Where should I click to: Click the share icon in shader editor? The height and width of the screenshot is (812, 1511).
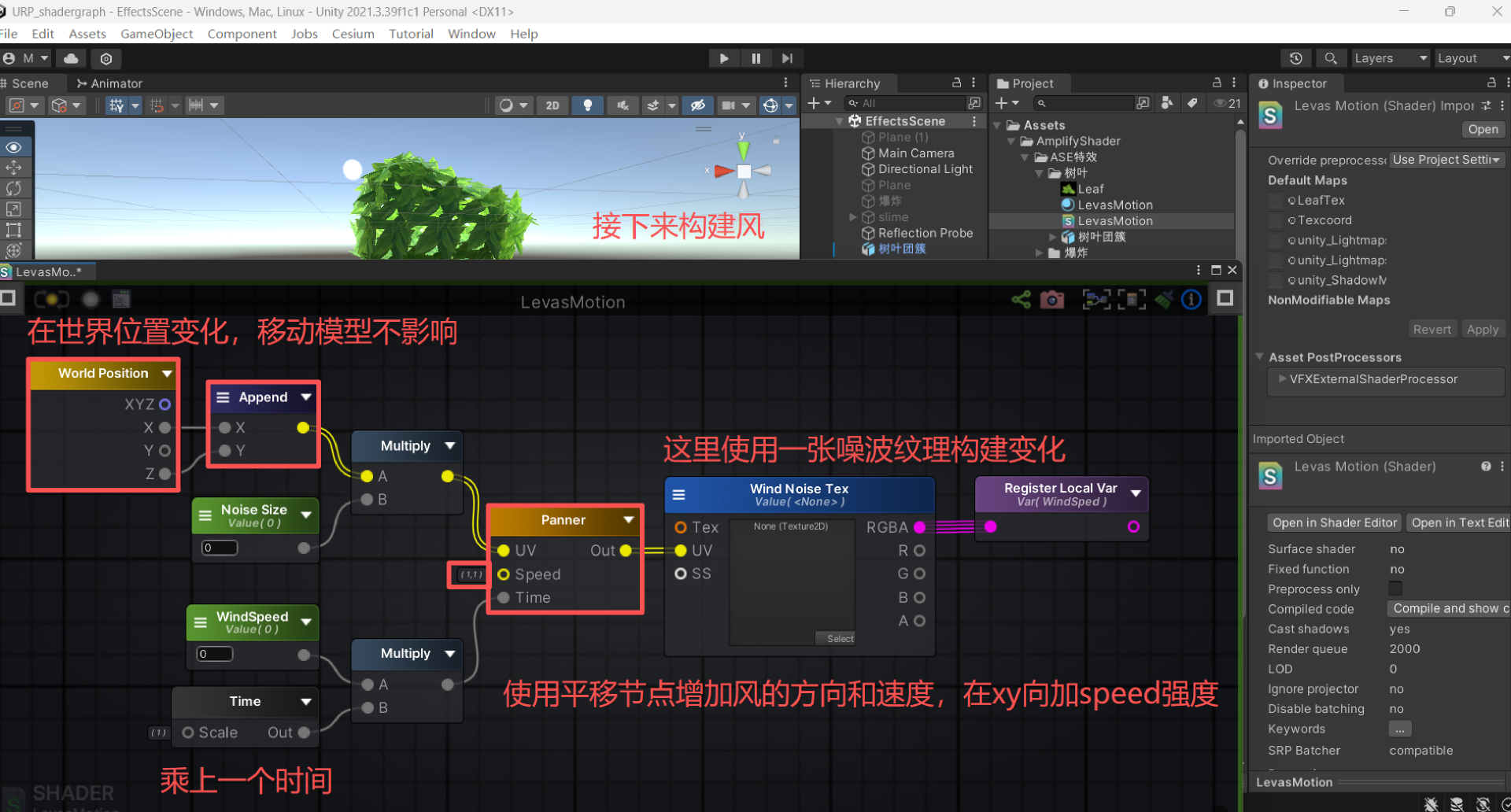coord(1021,299)
